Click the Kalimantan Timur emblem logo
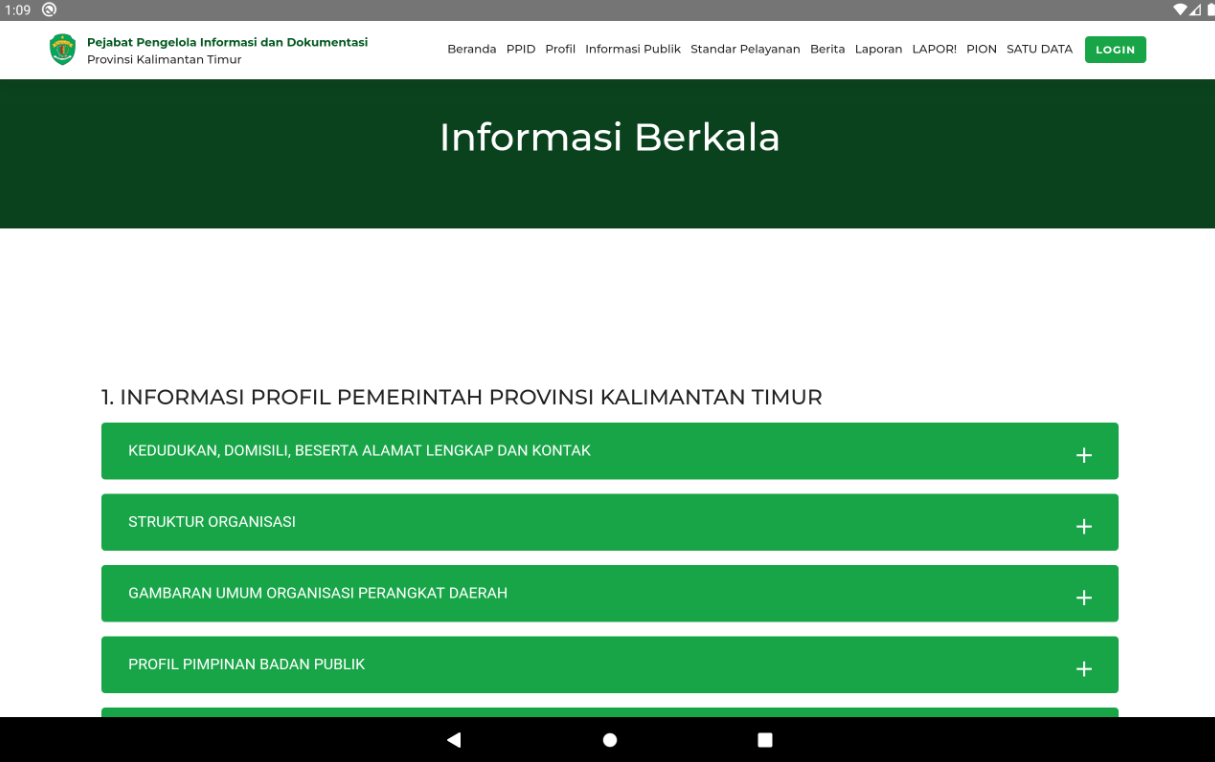1215x762 pixels. coord(63,50)
